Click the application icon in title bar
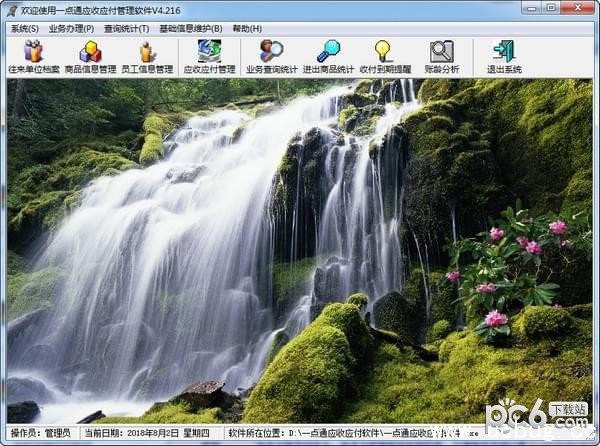Image resolution: width=600 pixels, height=446 pixels. (11, 10)
